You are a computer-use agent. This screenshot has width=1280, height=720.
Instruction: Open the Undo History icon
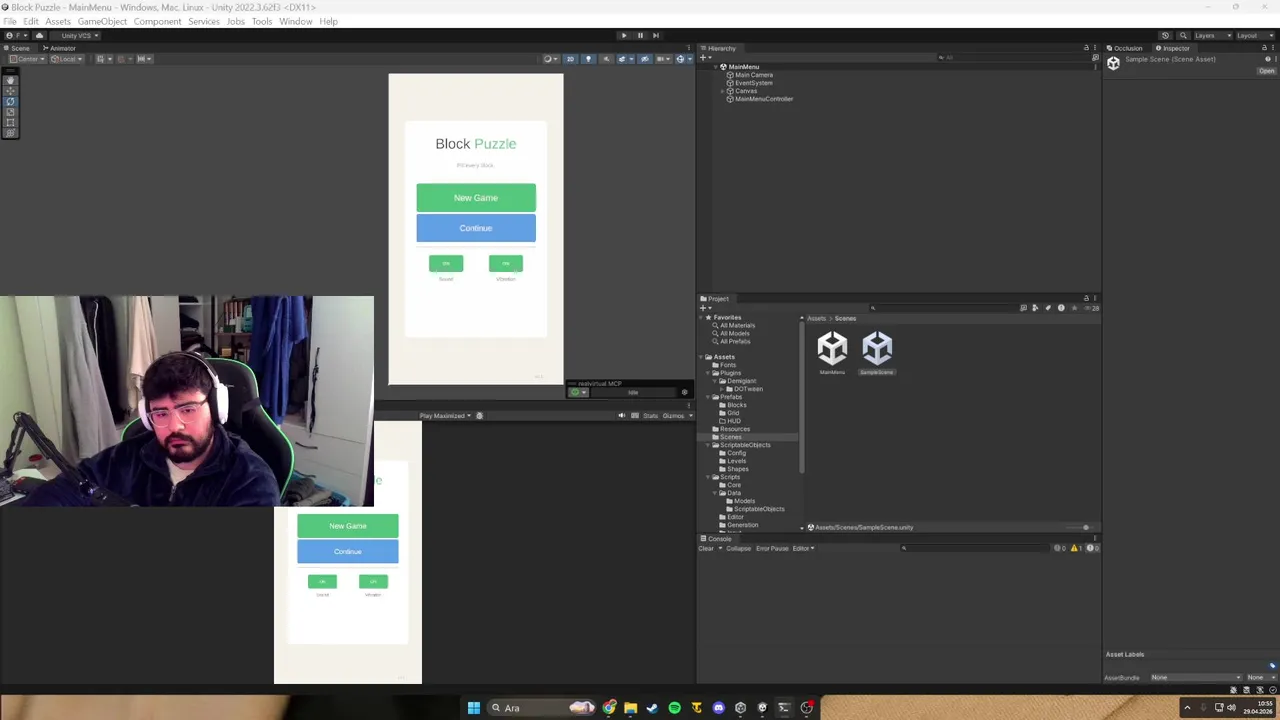click(x=1165, y=35)
